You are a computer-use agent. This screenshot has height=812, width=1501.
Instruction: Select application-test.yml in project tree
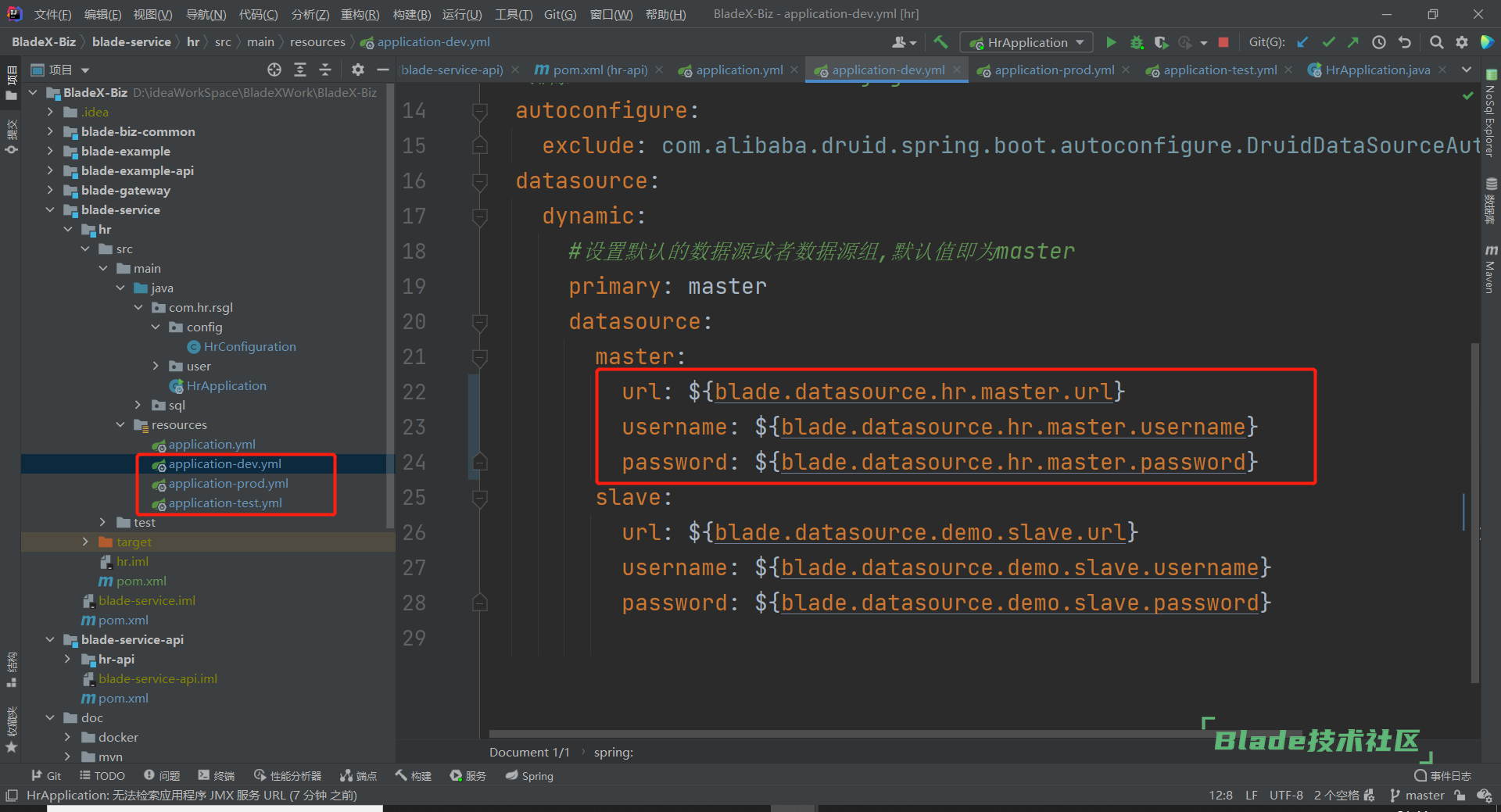225,503
